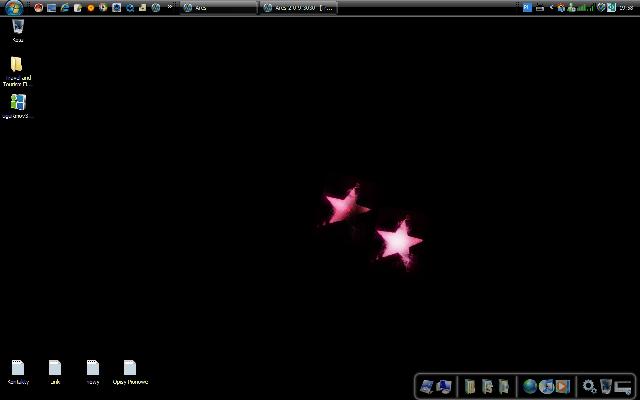Open the recycle bin icon in dock
Screen dimensions: 640x400
606,386
